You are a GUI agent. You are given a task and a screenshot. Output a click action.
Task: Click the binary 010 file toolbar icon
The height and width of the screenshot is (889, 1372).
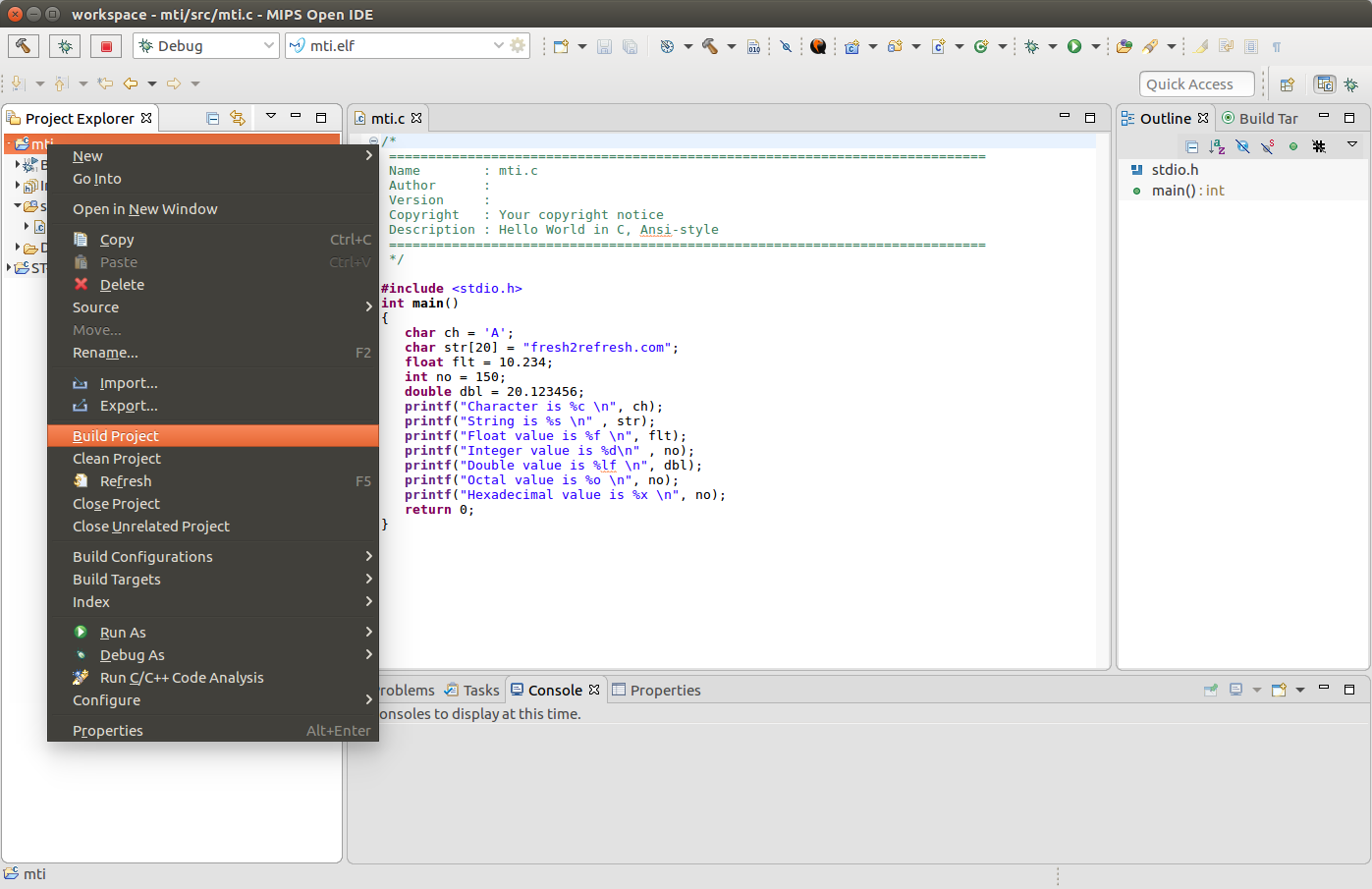[753, 46]
